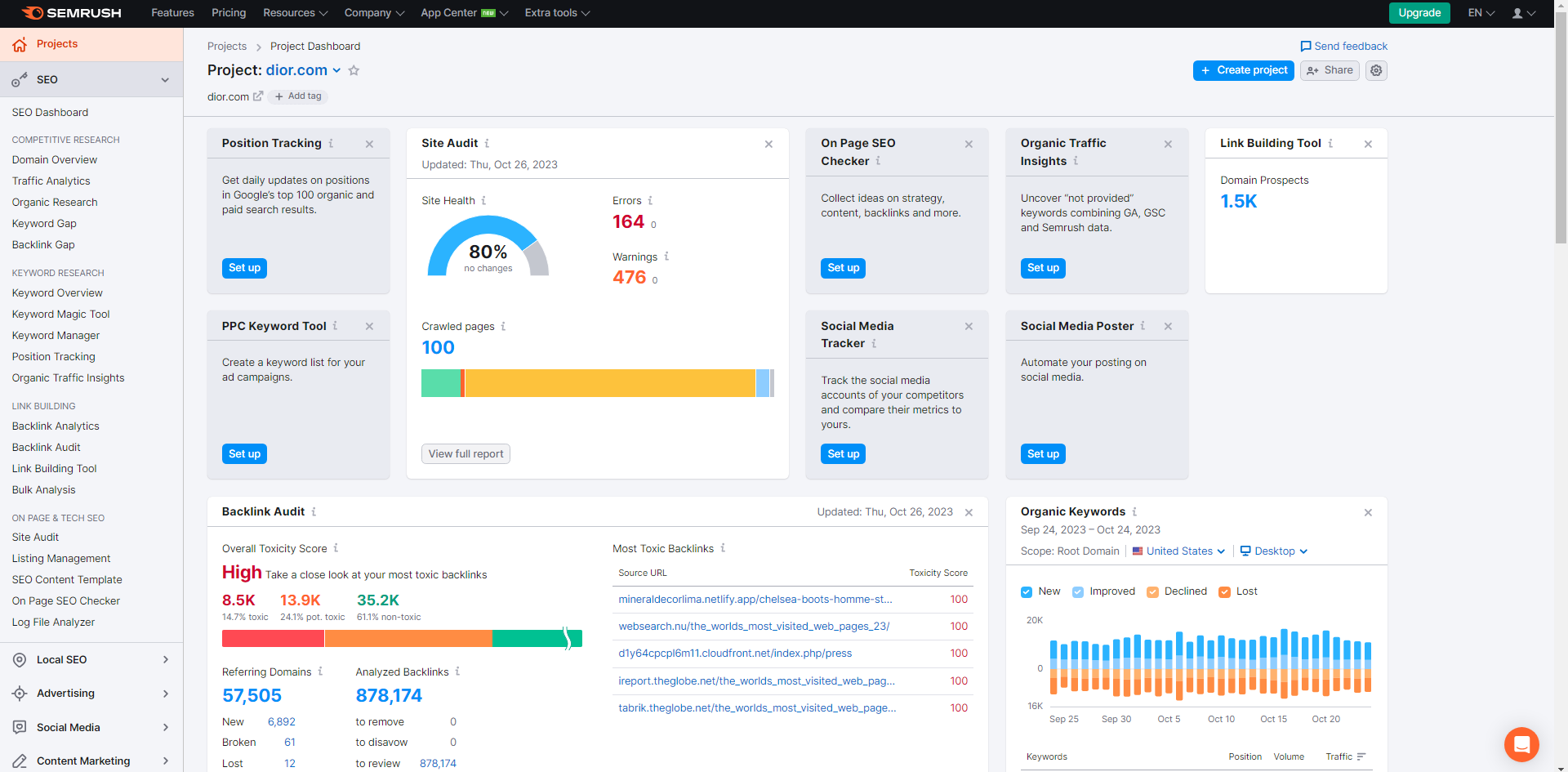Screen dimensions: 1568x772
Task: Close the Social Media Poster widget
Action: (x=1168, y=326)
